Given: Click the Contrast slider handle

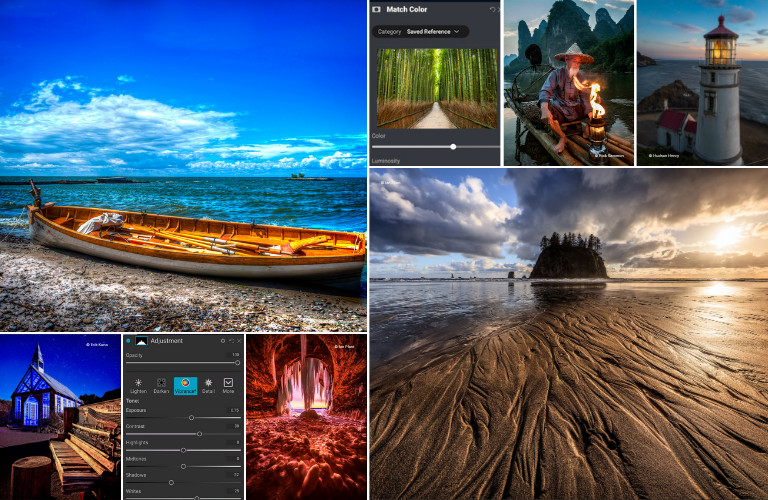Looking at the screenshot, I should coord(199,434).
